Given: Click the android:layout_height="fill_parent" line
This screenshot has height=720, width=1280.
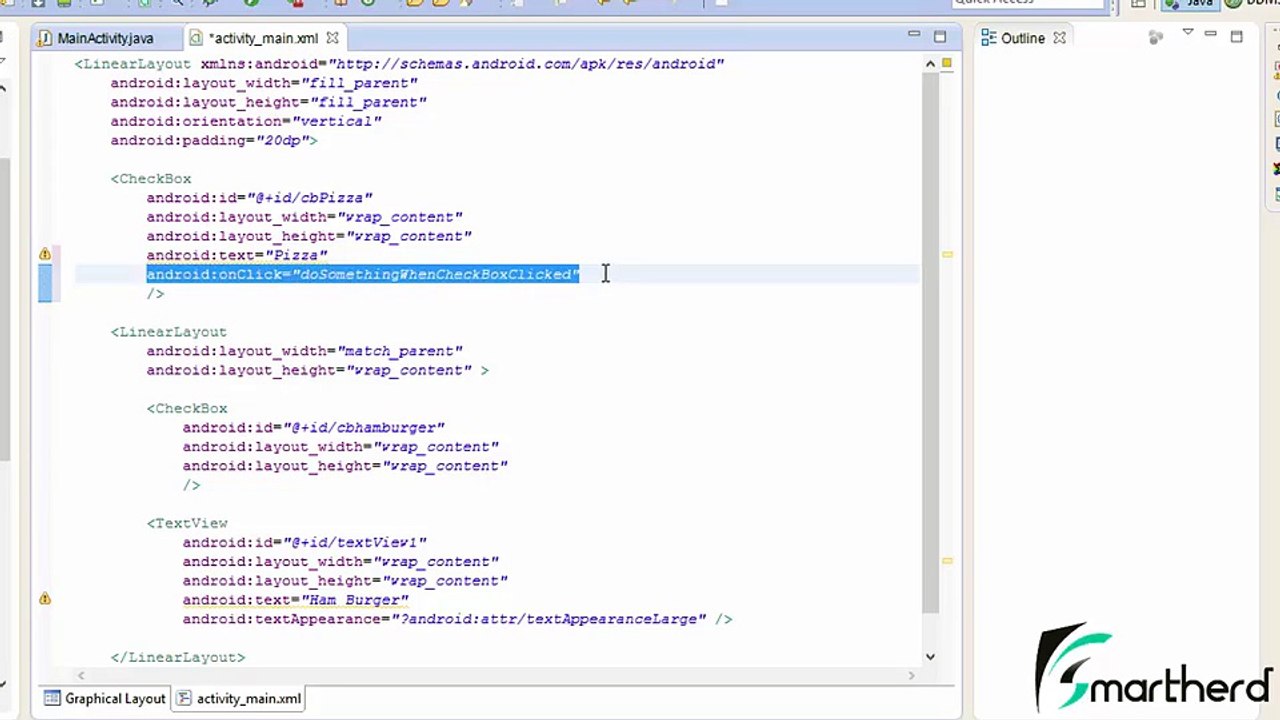Looking at the screenshot, I should pos(269,102).
